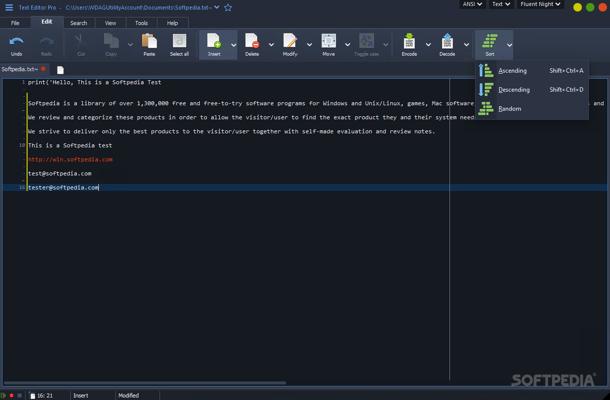This screenshot has width=610, height=400.
Task: Click the gray macro stop button in status bar
Action: point(20,395)
